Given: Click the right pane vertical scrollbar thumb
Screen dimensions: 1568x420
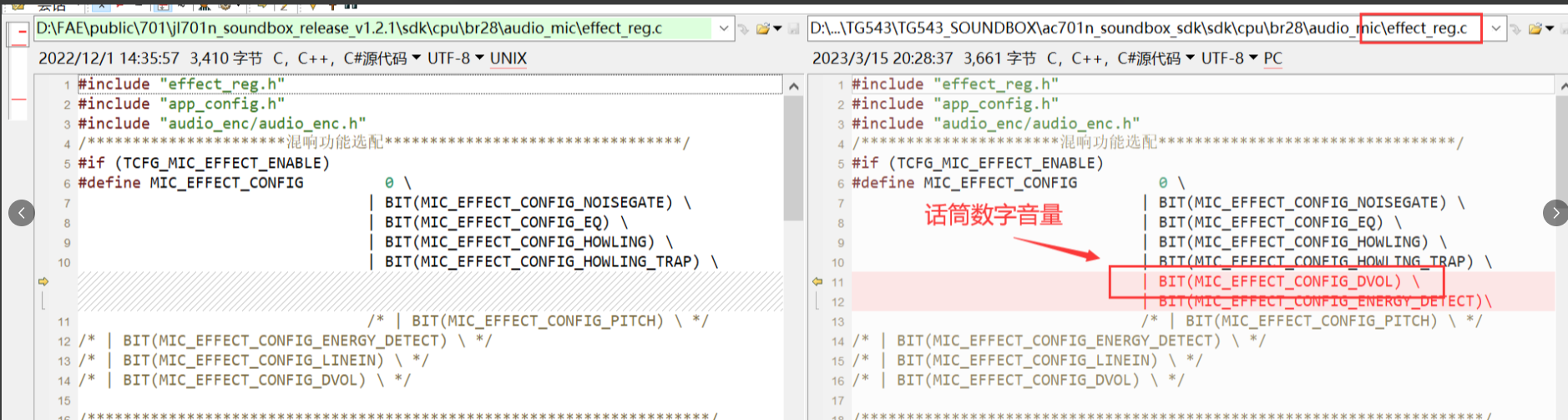Looking at the screenshot, I should [1562, 150].
